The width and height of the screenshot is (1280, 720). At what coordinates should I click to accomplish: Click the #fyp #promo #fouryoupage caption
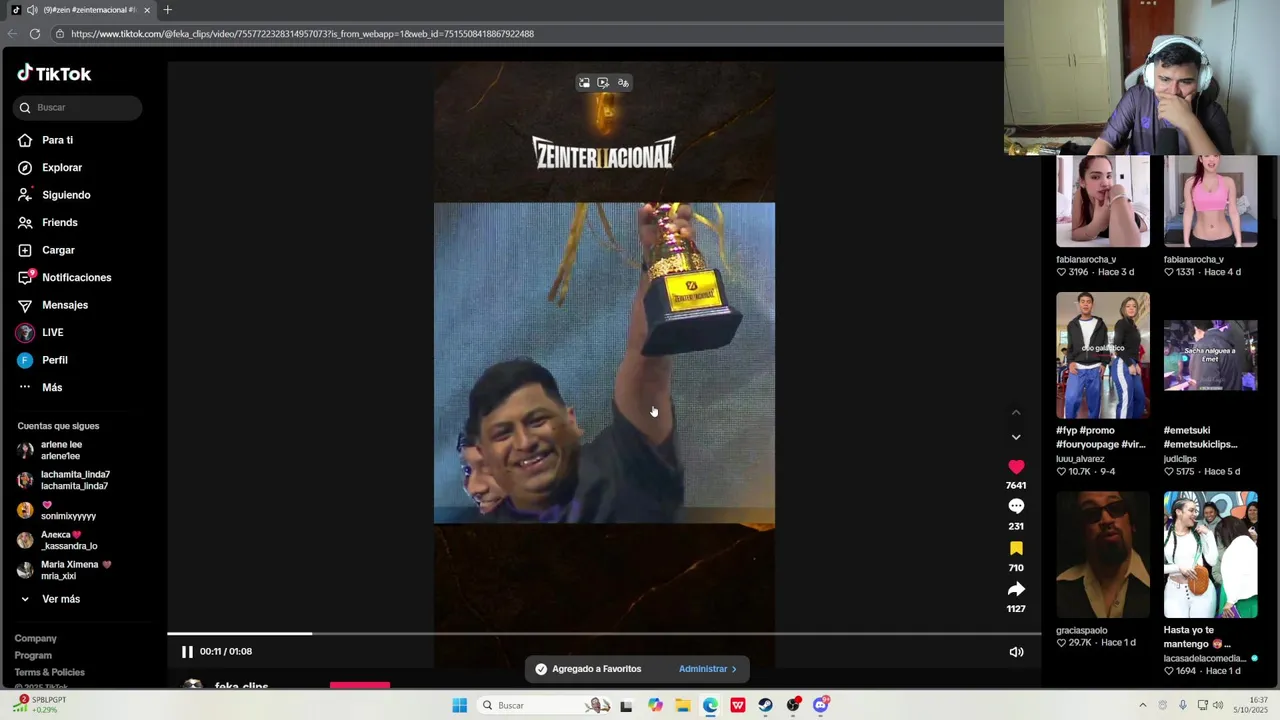(1101, 437)
